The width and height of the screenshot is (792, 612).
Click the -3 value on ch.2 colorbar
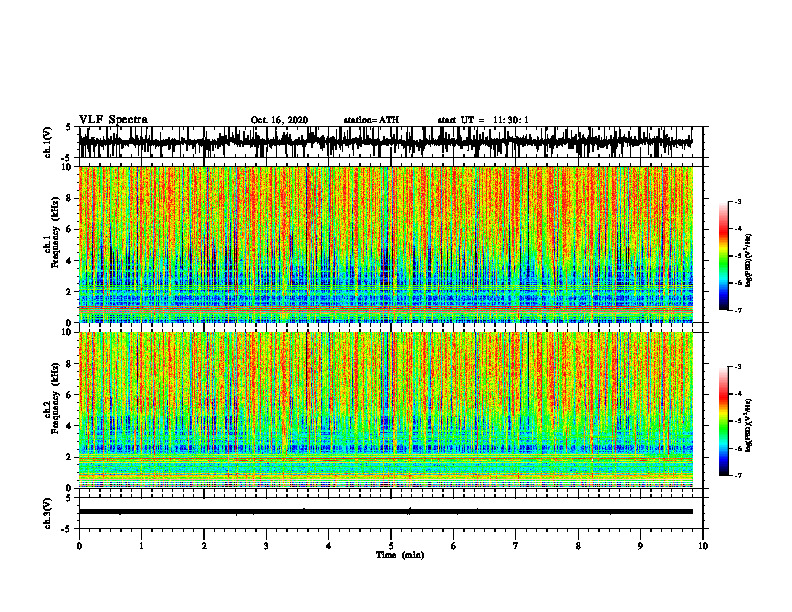tap(738, 367)
